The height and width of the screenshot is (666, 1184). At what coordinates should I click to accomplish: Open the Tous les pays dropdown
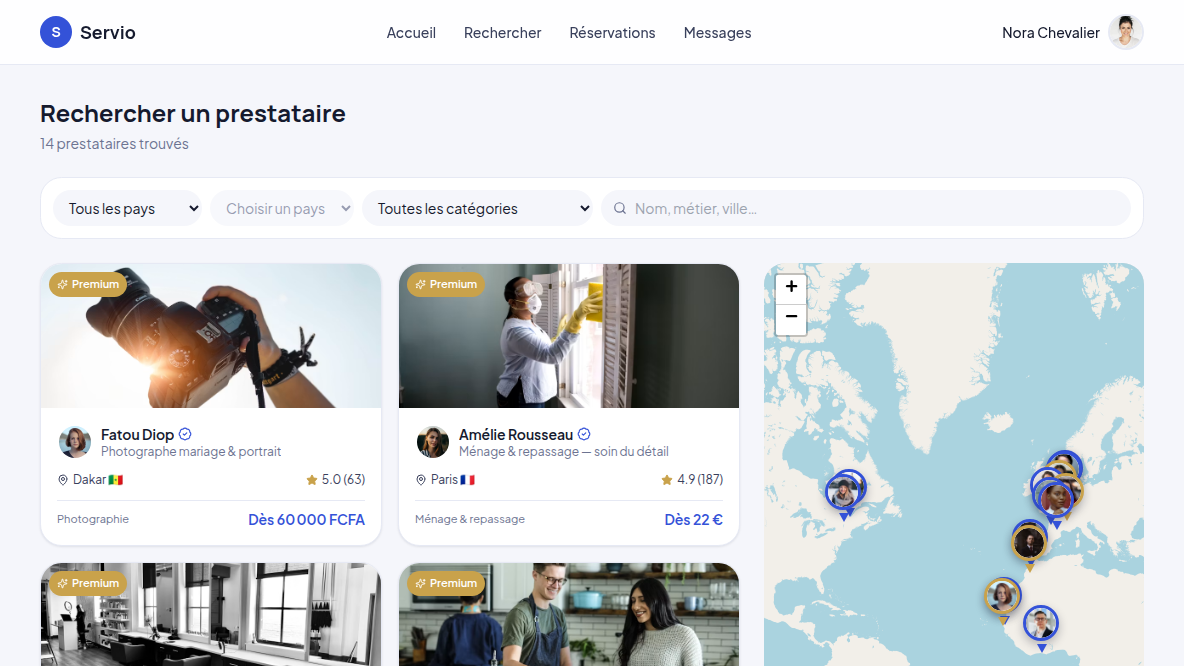click(128, 208)
